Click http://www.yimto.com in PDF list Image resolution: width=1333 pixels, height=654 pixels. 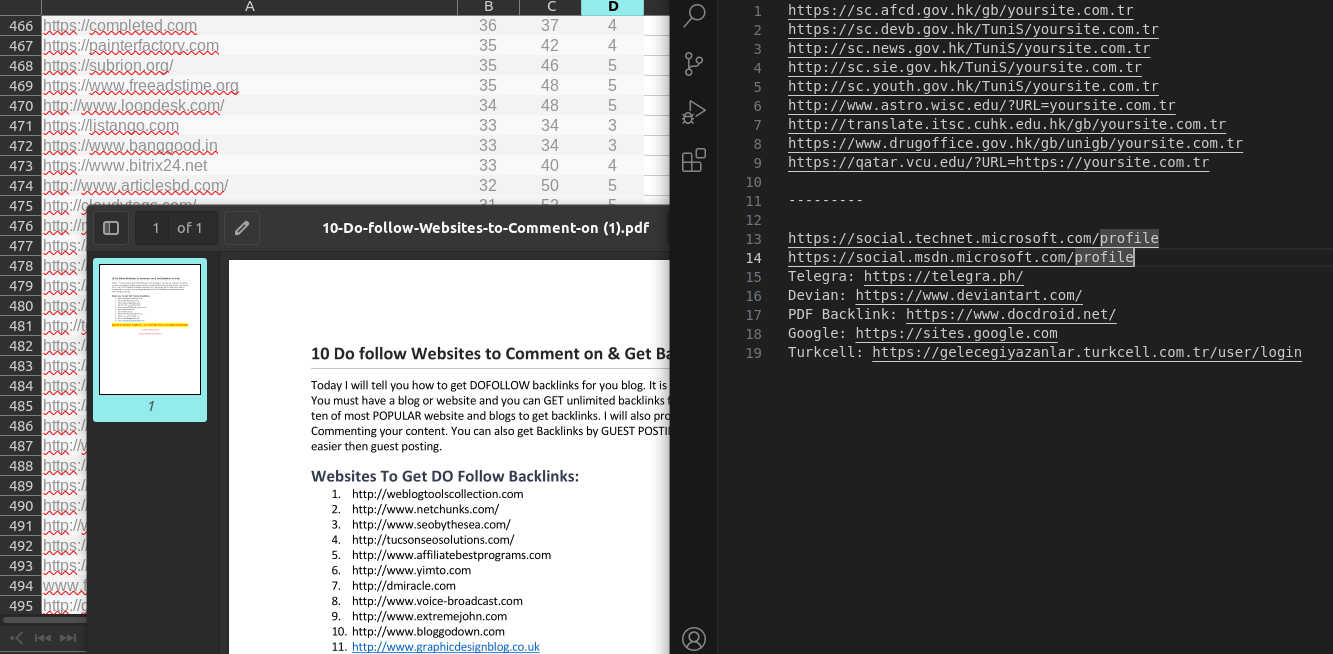tap(411, 570)
